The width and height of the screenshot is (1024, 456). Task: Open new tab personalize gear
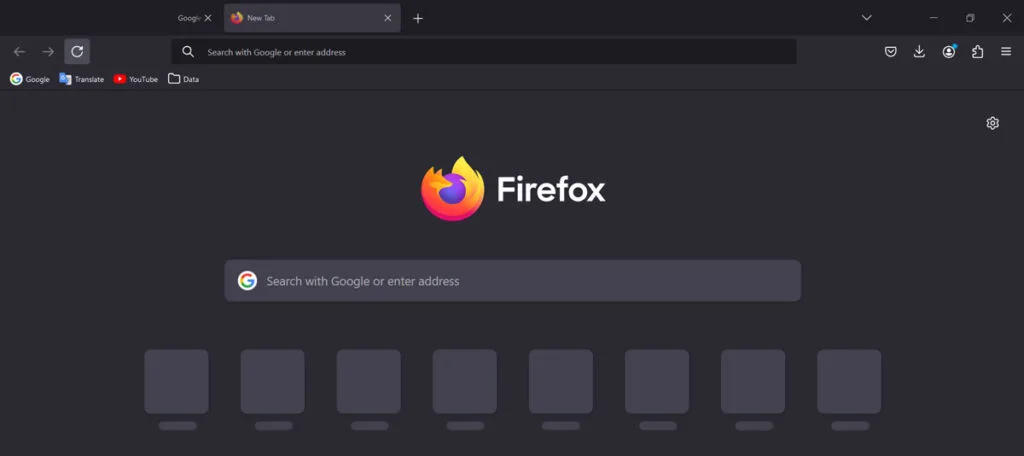(x=993, y=123)
